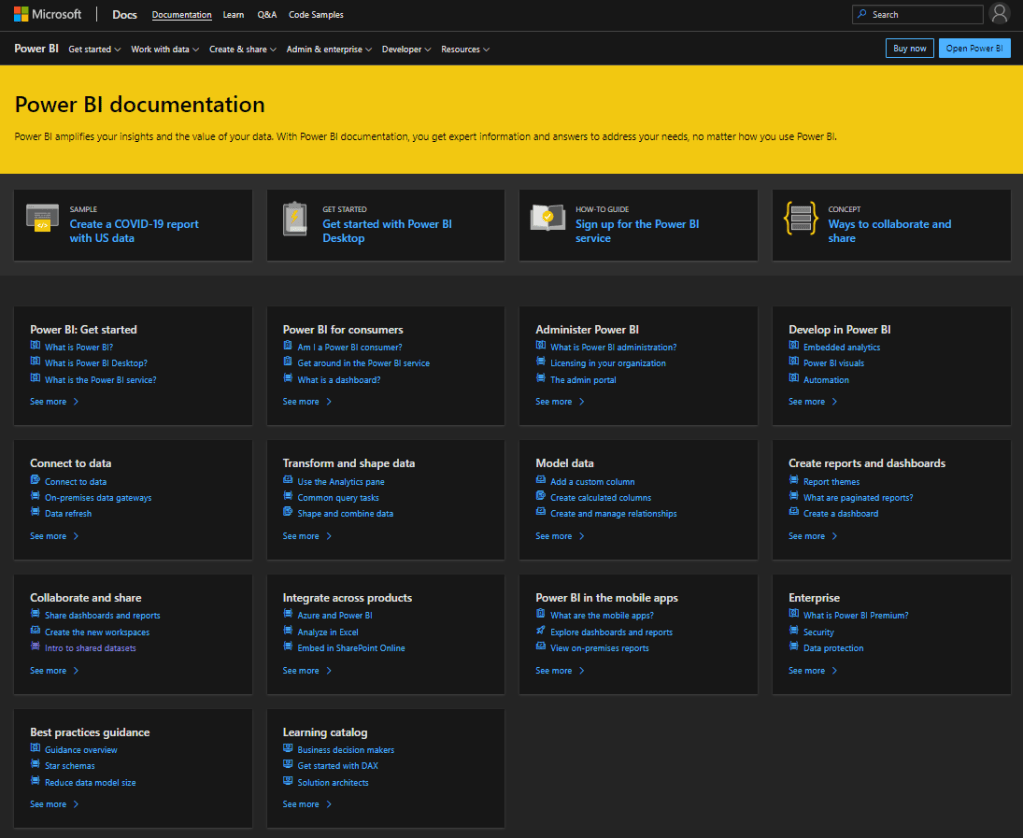The width and height of the screenshot is (1023, 838).
Task: Click the COVID-19 report sample card icon
Action: click(42, 218)
